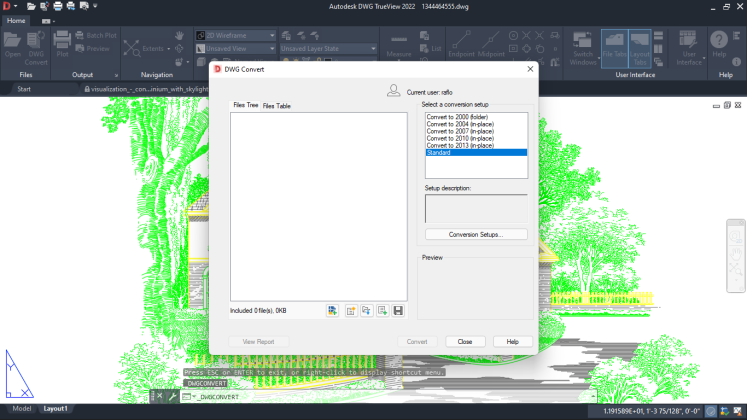Click the Add File icon in DWG Convert dialog
Screen dimensions: 747x420
333,311
